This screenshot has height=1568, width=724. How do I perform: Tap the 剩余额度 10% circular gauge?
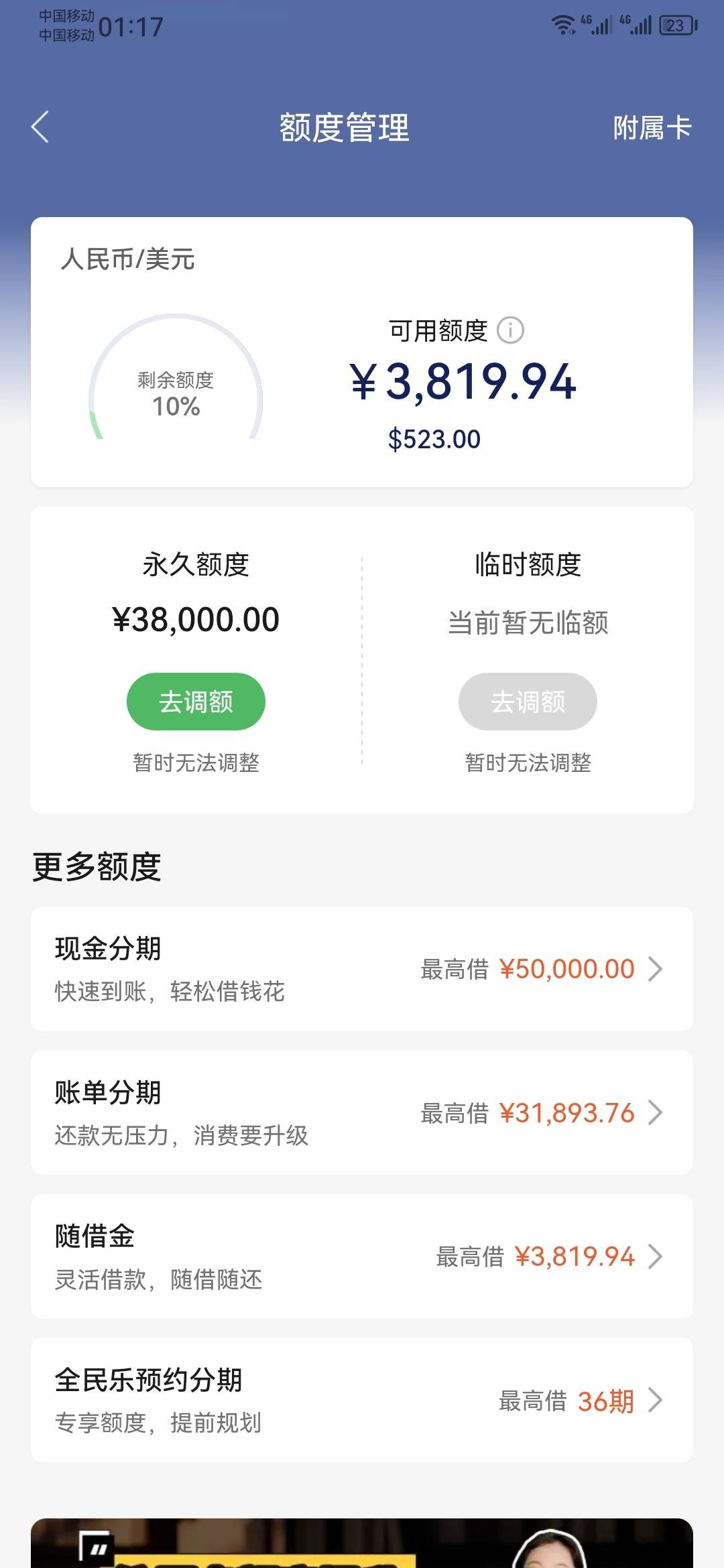click(176, 377)
